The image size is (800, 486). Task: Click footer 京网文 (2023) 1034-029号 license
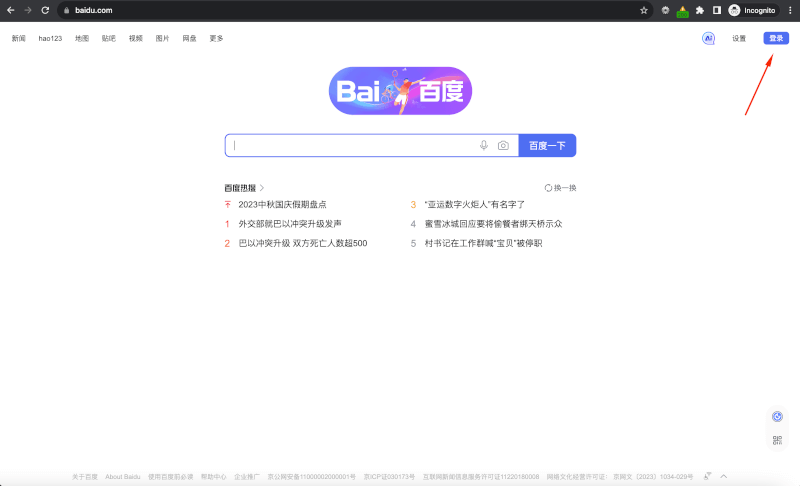pos(653,477)
